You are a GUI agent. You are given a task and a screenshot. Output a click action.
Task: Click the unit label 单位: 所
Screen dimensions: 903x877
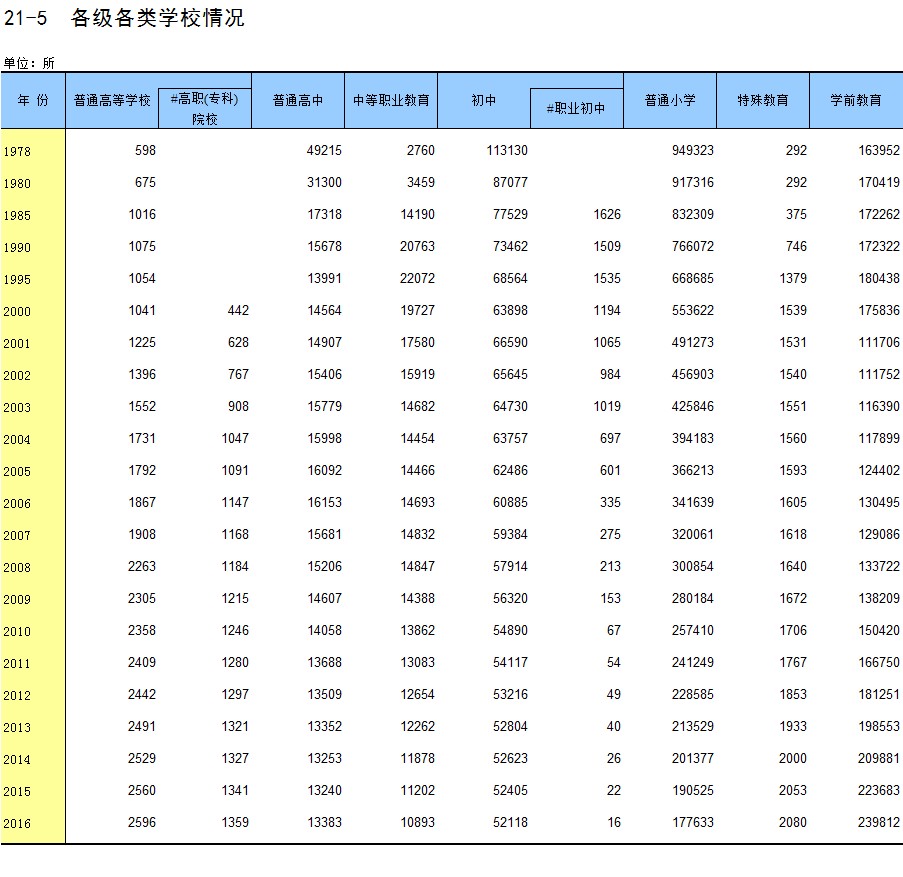click(x=29, y=63)
